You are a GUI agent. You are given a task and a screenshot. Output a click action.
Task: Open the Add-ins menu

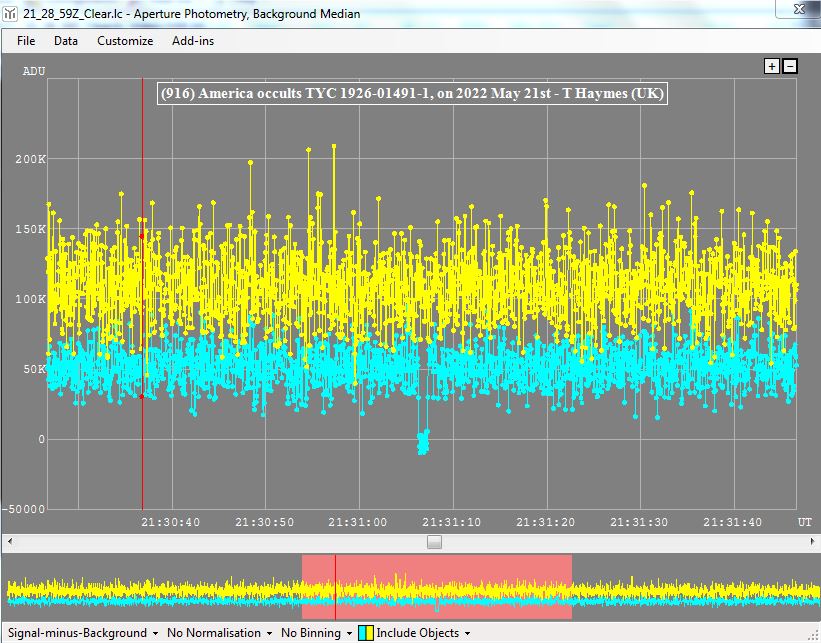coord(193,41)
